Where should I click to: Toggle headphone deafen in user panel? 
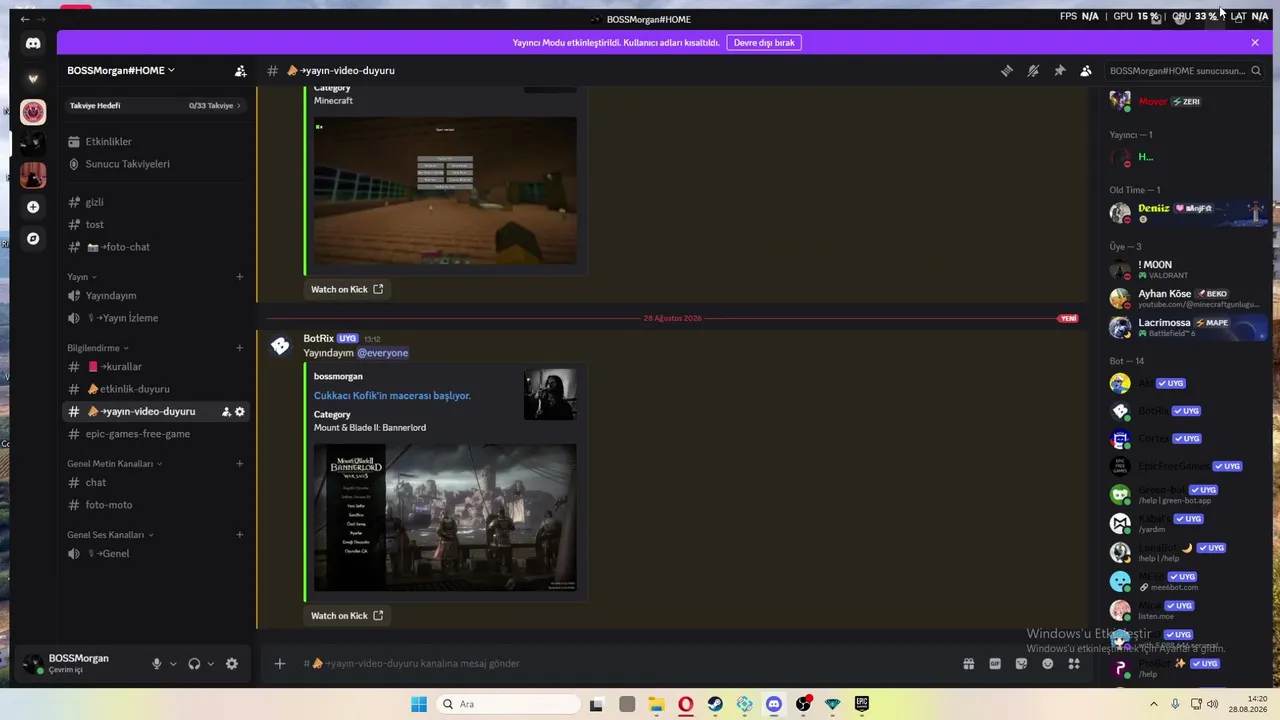click(194, 664)
